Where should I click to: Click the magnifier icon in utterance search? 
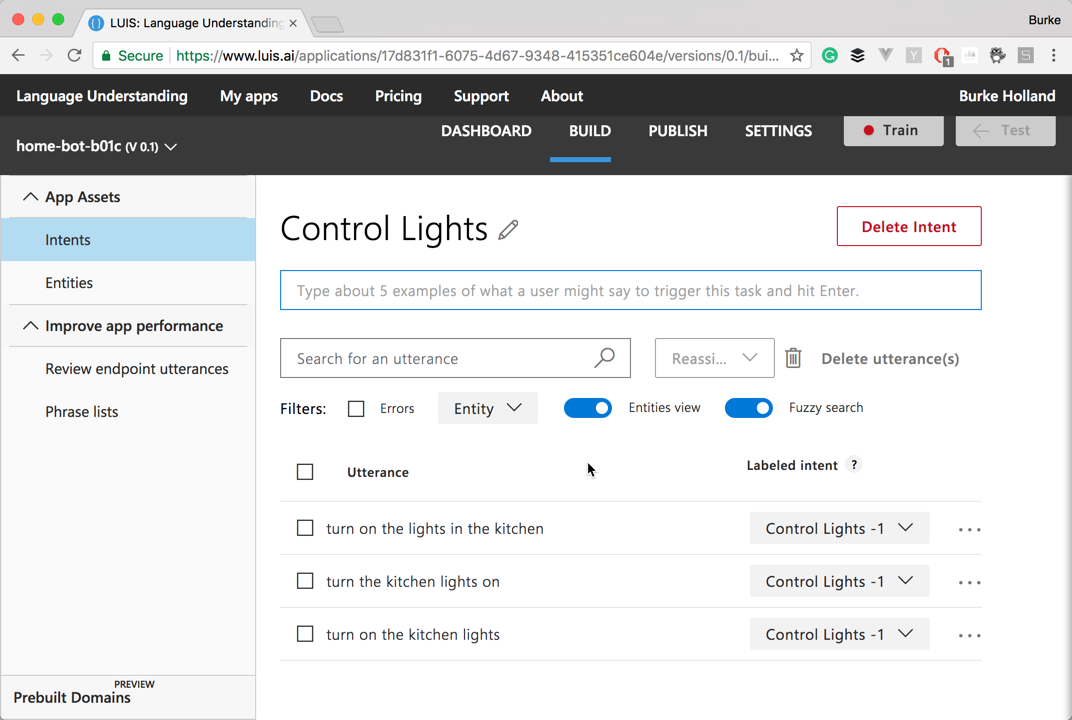(x=604, y=358)
